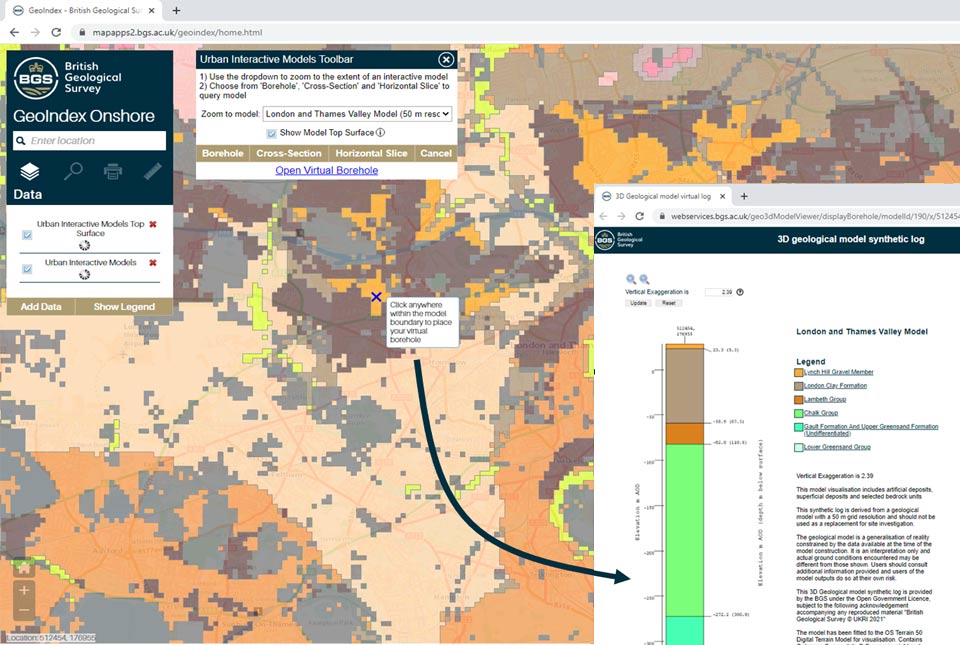Open a new tab in GeoIndex browser window
960x645 pixels.
[176, 10]
